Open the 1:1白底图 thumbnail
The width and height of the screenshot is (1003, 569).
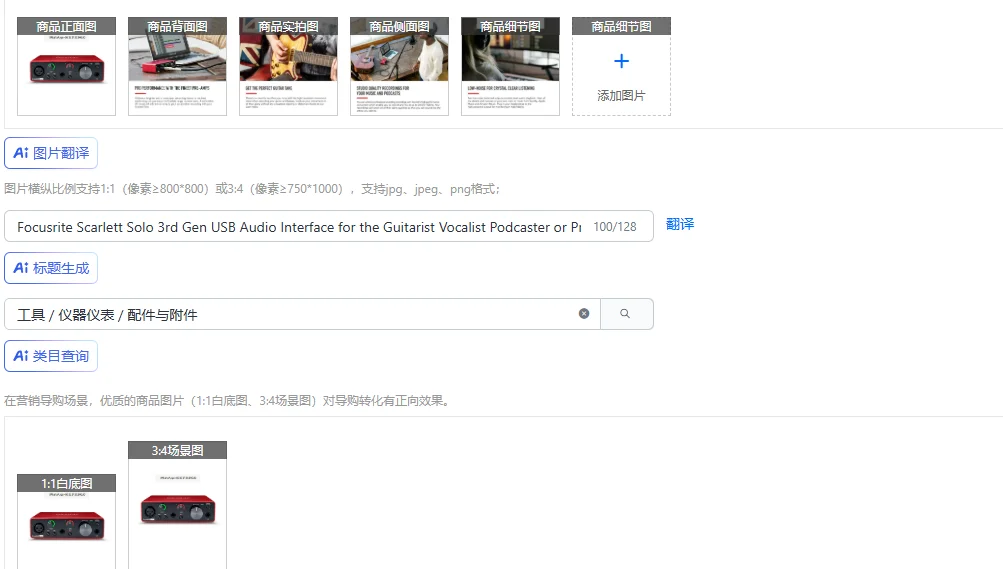67,521
